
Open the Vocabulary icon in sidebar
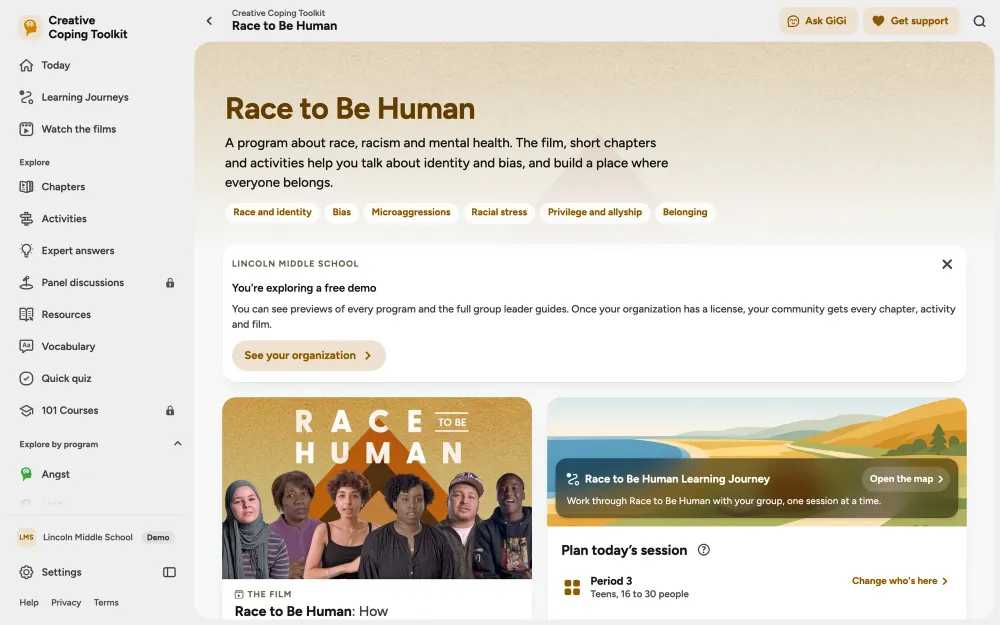26,346
